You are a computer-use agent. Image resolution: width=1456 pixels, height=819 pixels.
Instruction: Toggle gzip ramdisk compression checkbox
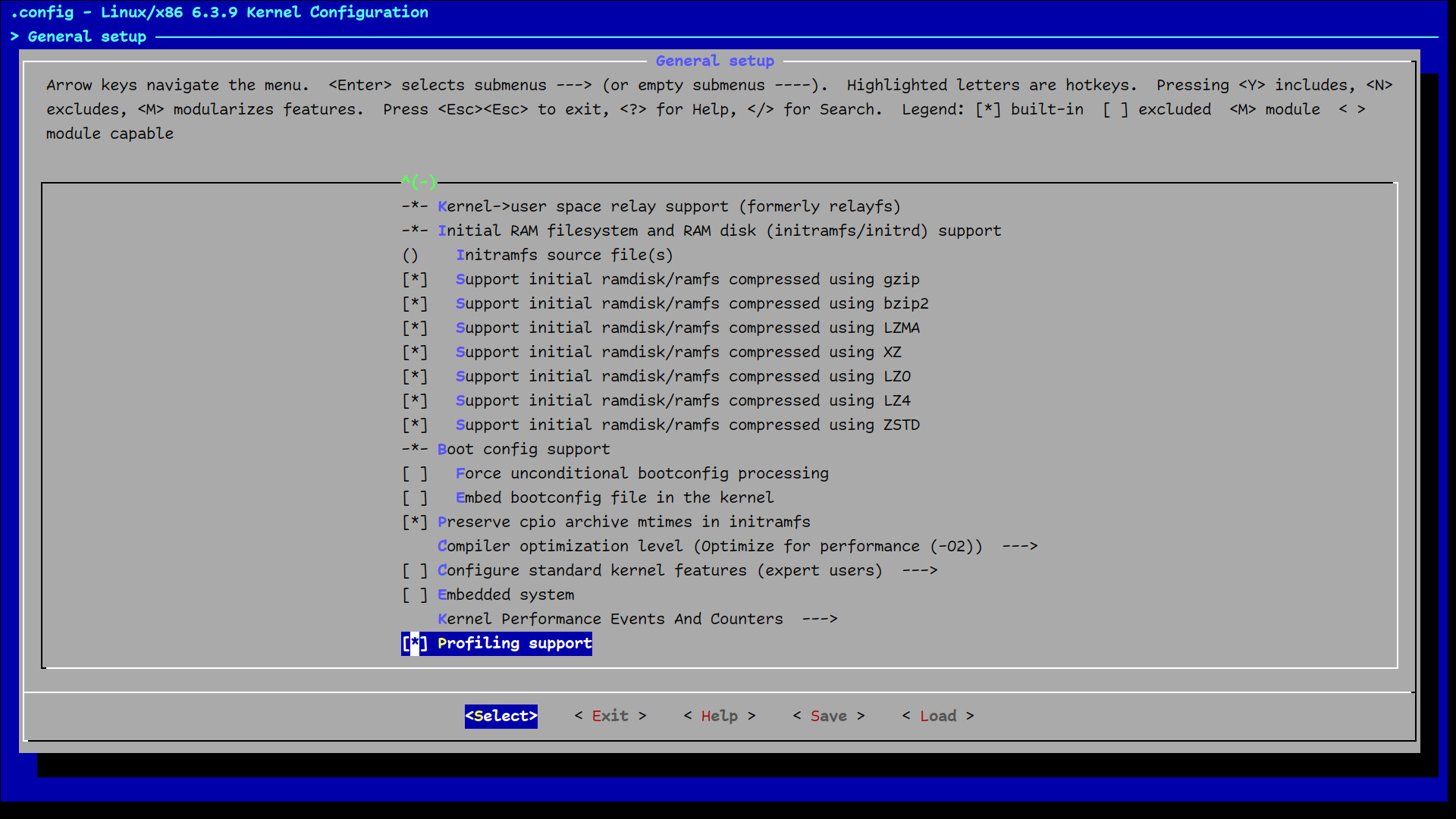click(x=415, y=279)
